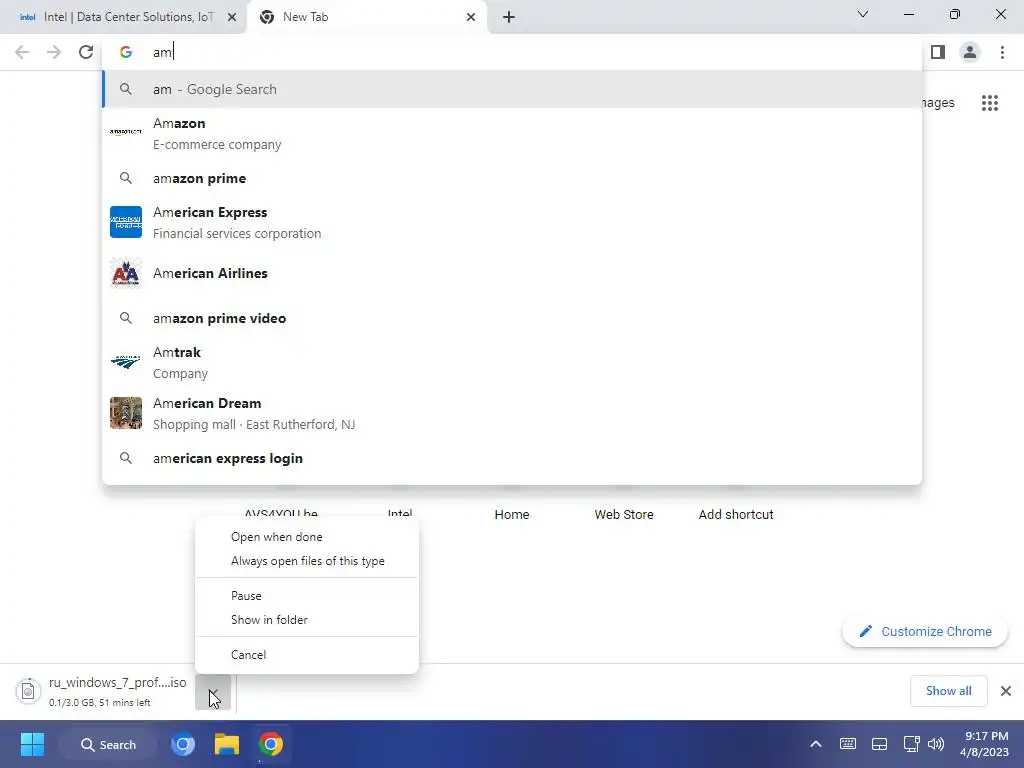Switch to the New Tab tab
Screen dimensions: 1024x768
366,17
